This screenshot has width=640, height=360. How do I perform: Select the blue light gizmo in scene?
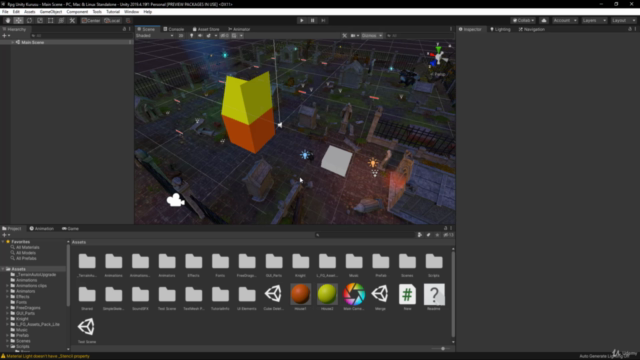coord(304,155)
